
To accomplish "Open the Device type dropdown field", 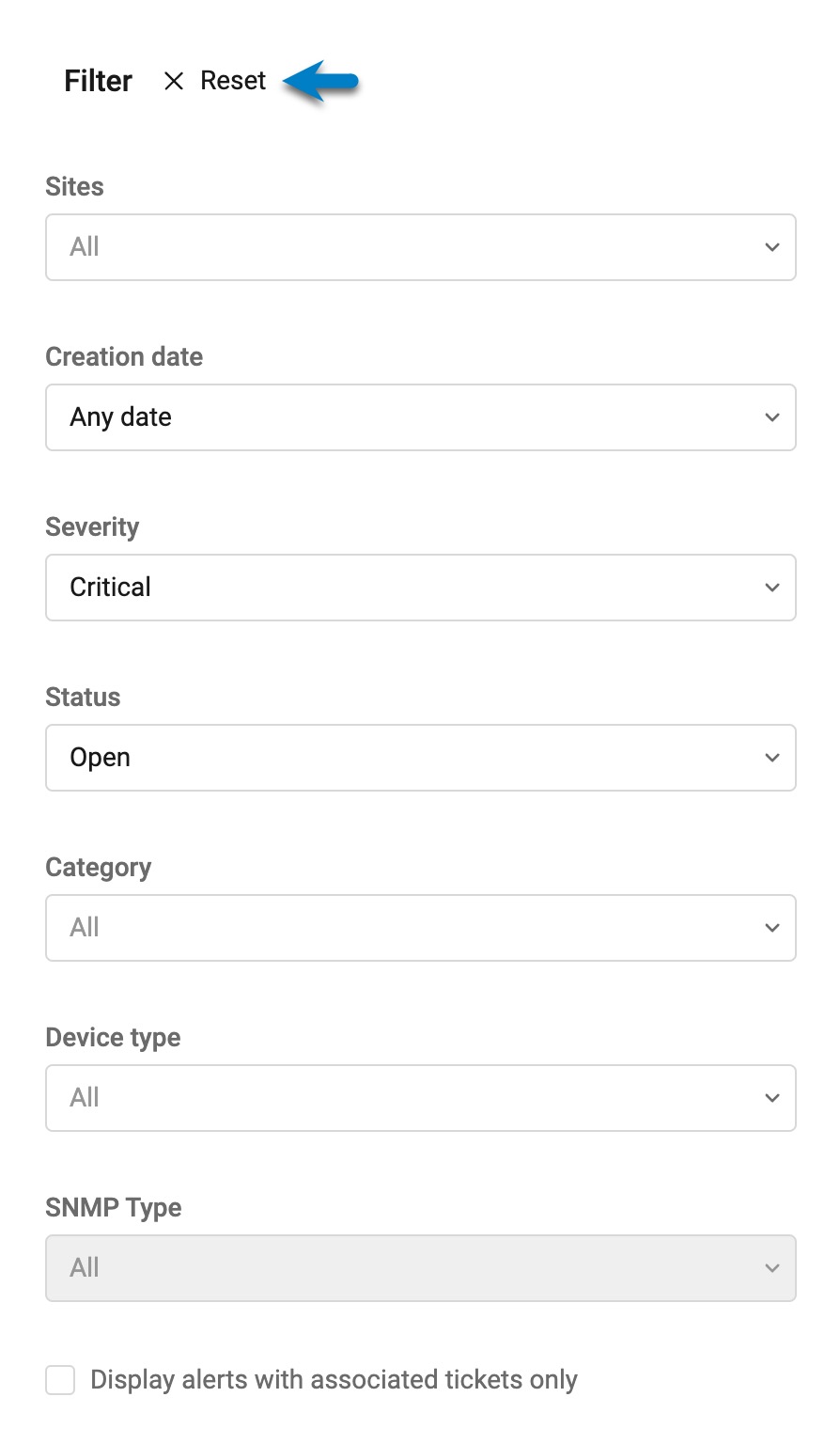I will (421, 1098).
